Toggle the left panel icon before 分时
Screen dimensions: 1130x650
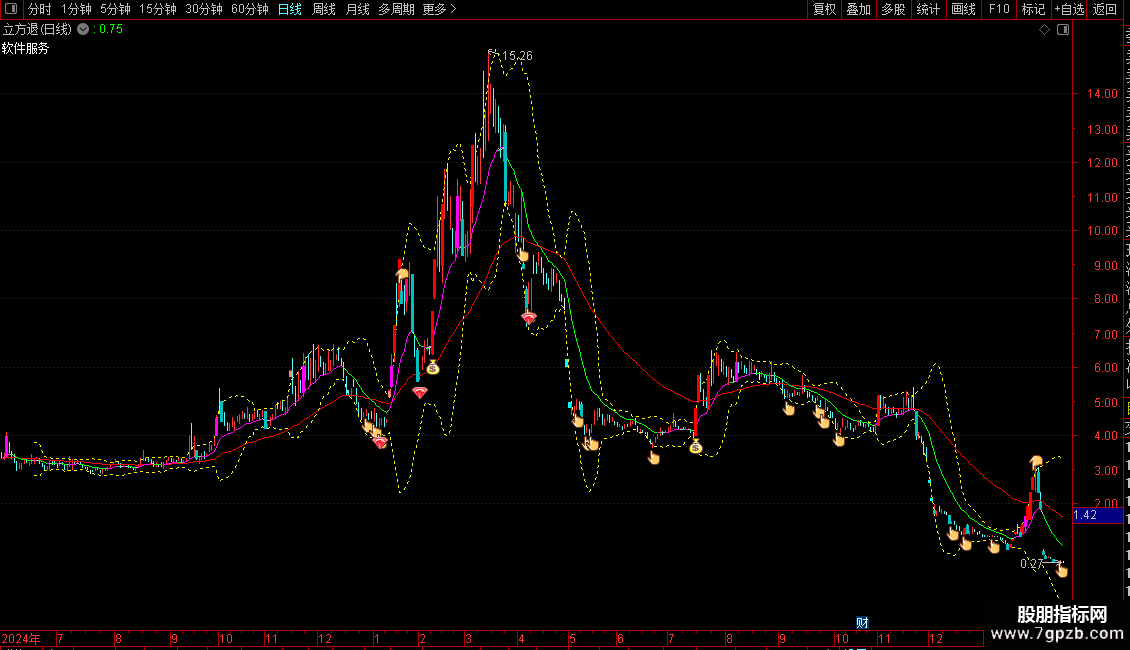[x=11, y=9]
